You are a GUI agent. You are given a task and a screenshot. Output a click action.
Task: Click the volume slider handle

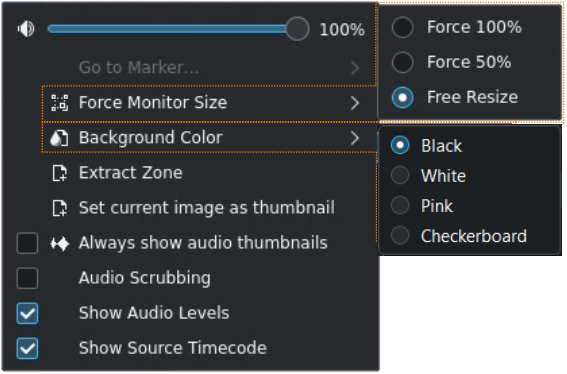click(x=297, y=29)
